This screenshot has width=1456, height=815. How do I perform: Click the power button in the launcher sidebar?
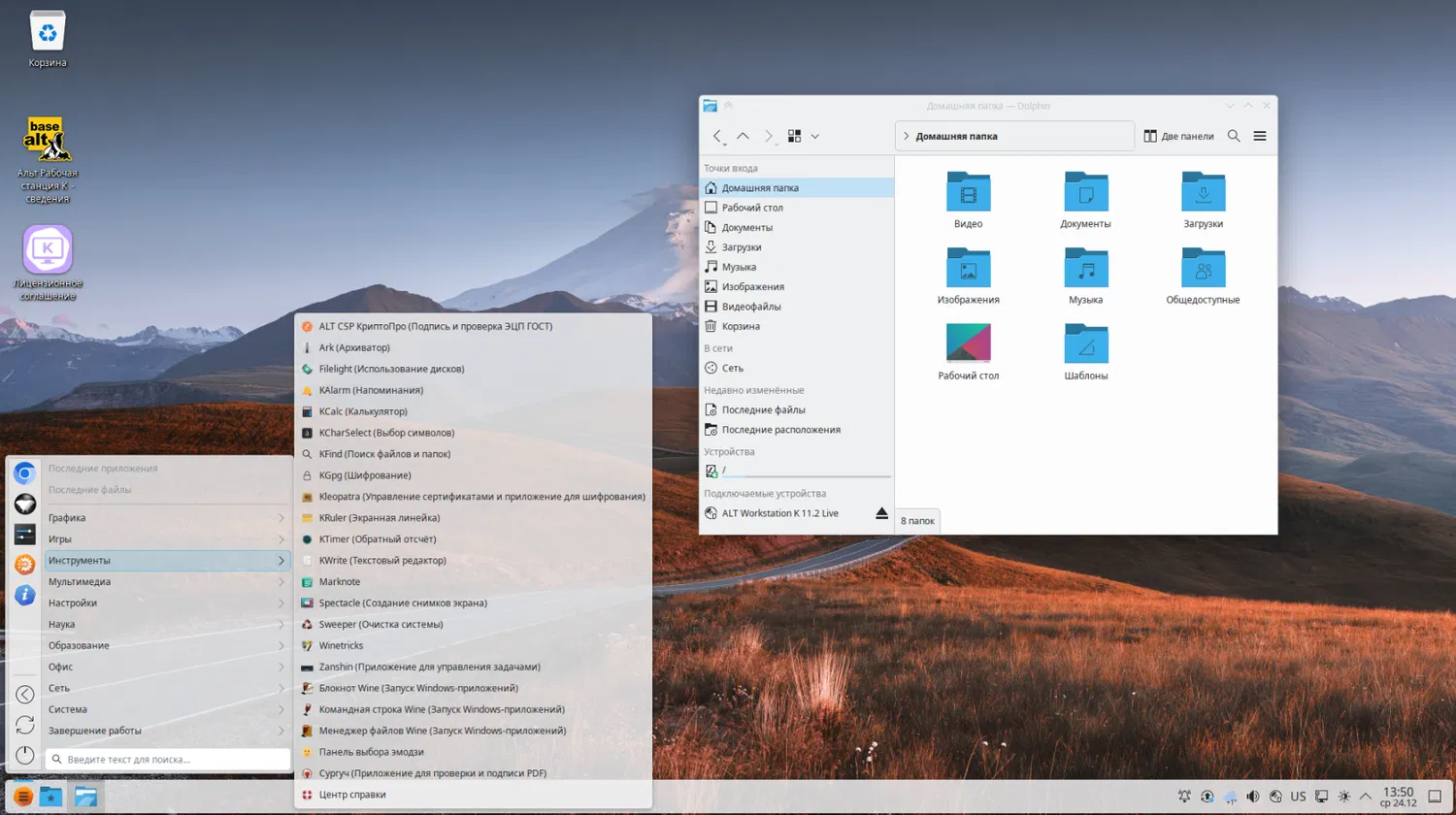[25, 755]
